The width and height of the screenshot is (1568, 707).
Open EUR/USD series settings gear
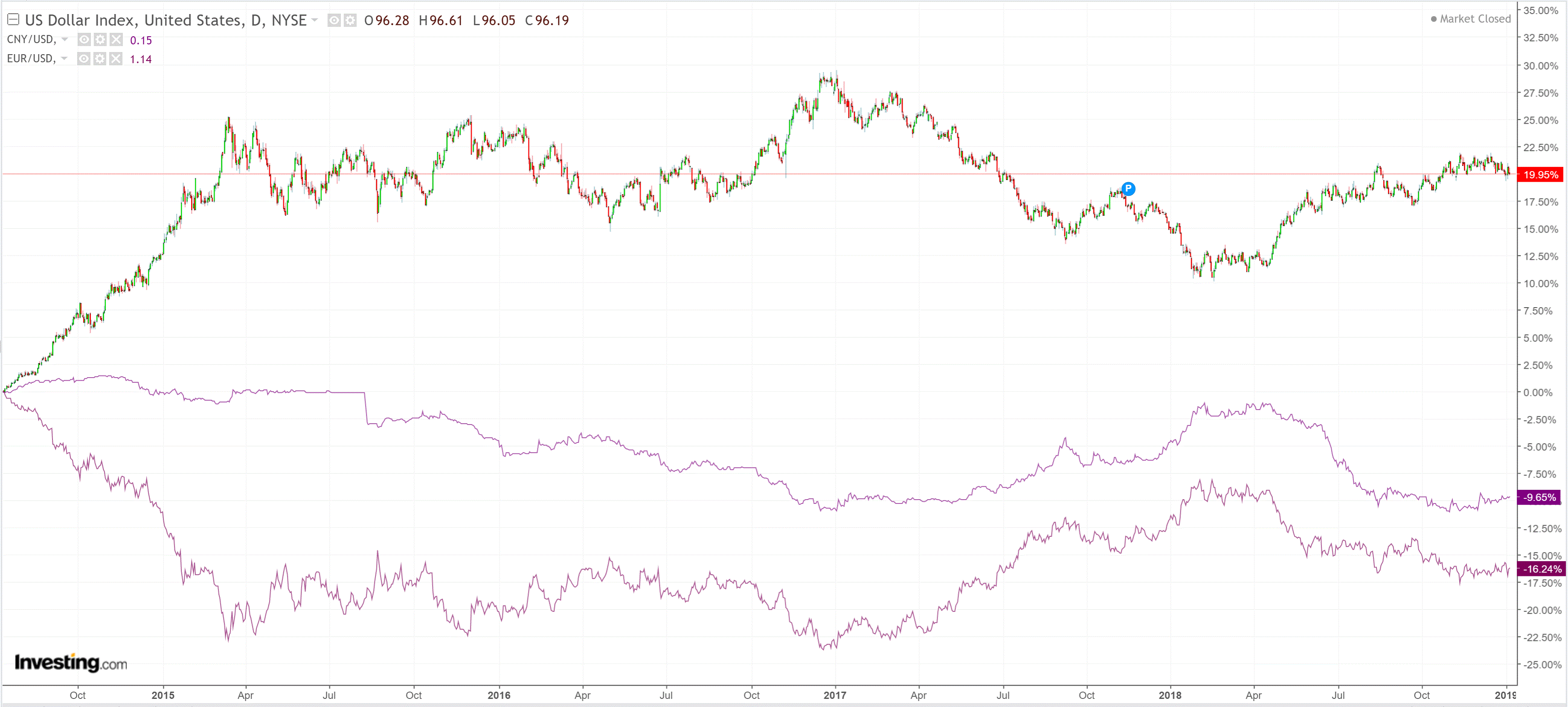tap(100, 59)
